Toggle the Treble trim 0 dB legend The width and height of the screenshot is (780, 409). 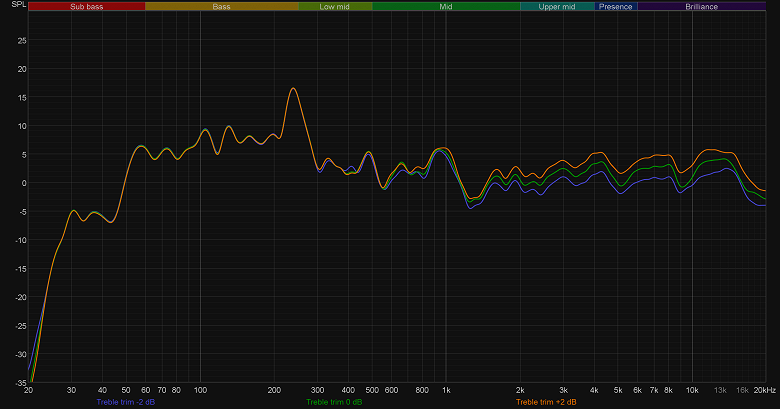click(334, 402)
